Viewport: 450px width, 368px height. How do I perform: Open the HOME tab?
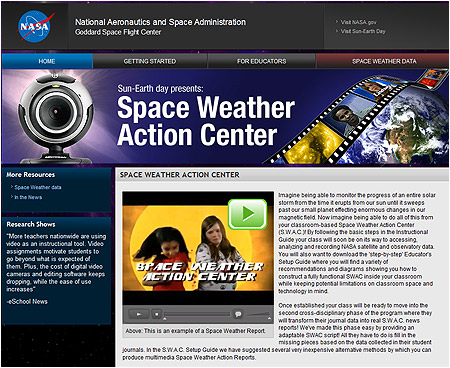tap(47, 61)
